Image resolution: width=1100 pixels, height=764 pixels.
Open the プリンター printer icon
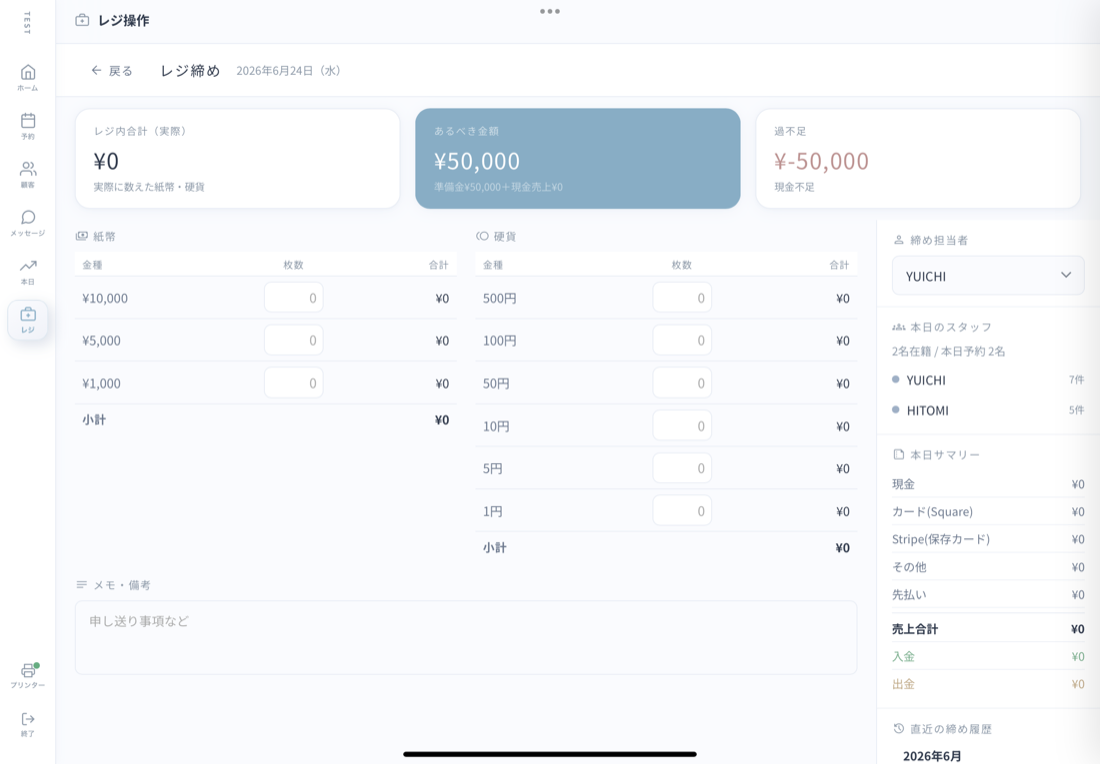click(27, 675)
